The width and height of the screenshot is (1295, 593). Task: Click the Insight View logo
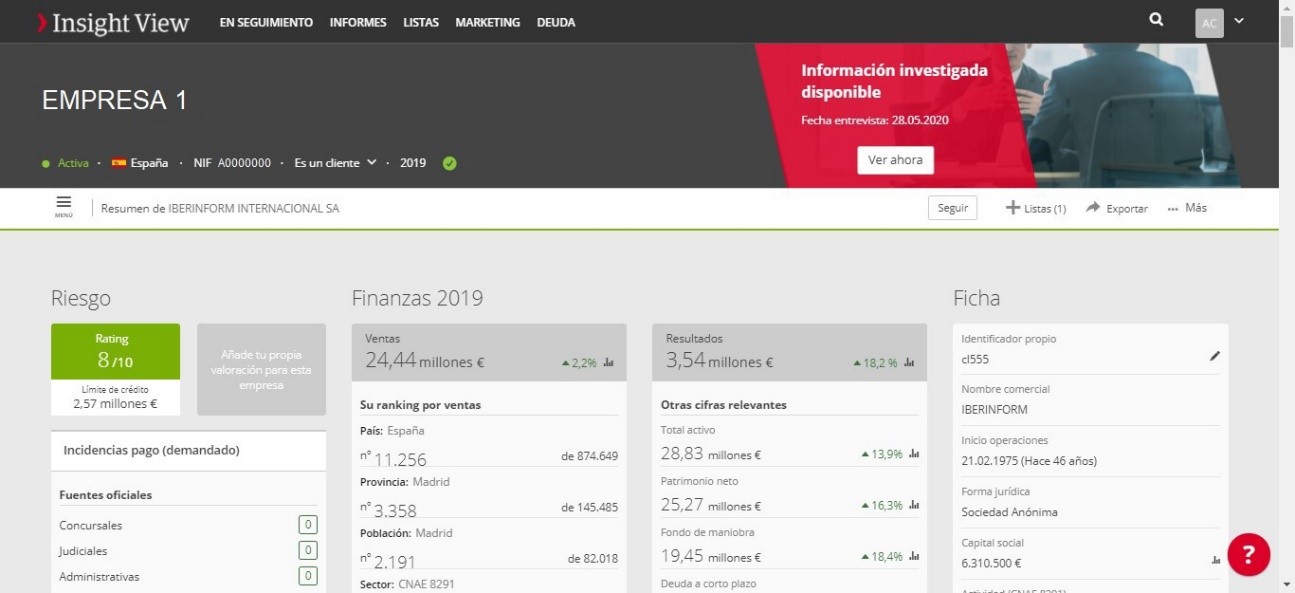[x=113, y=22]
